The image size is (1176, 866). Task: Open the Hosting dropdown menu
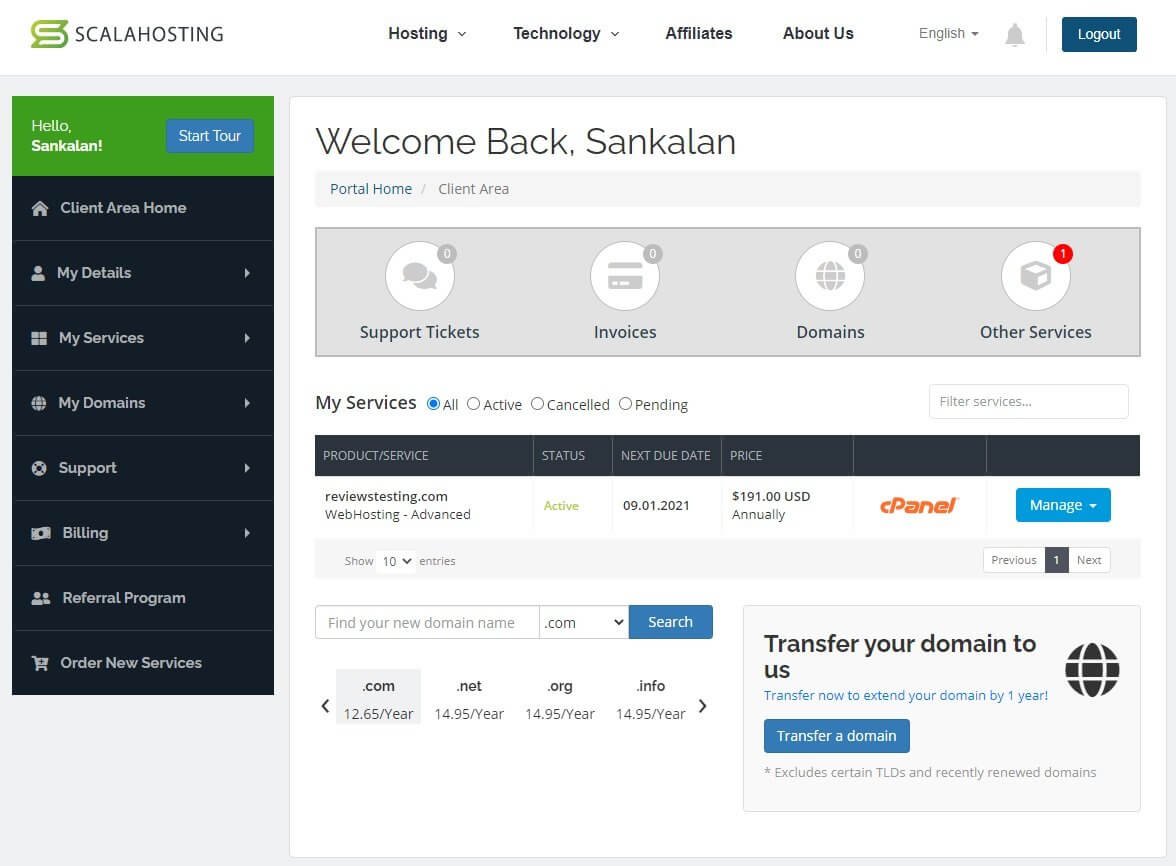427,34
